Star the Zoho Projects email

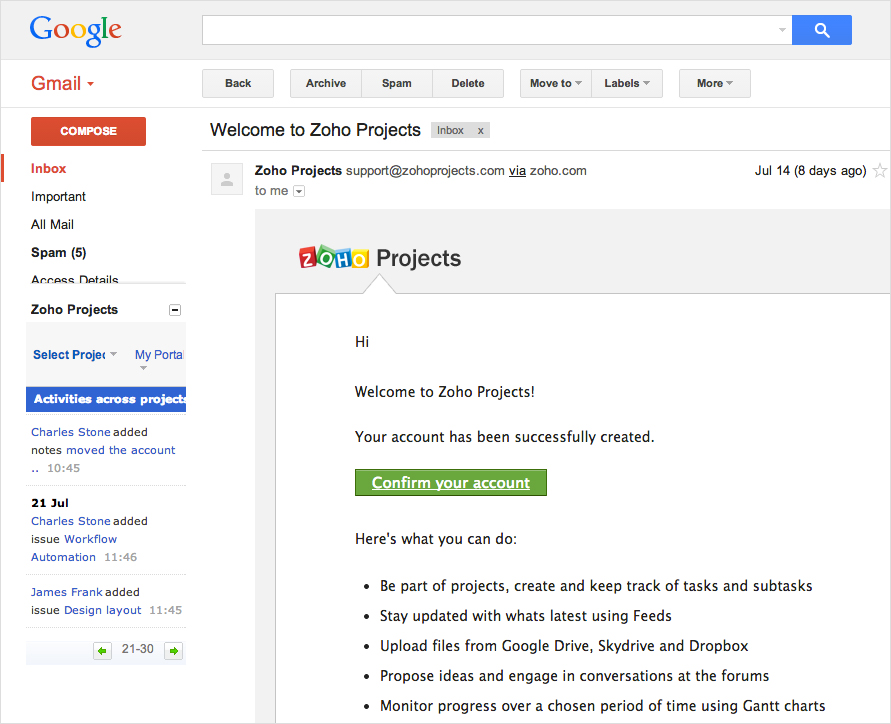click(879, 171)
